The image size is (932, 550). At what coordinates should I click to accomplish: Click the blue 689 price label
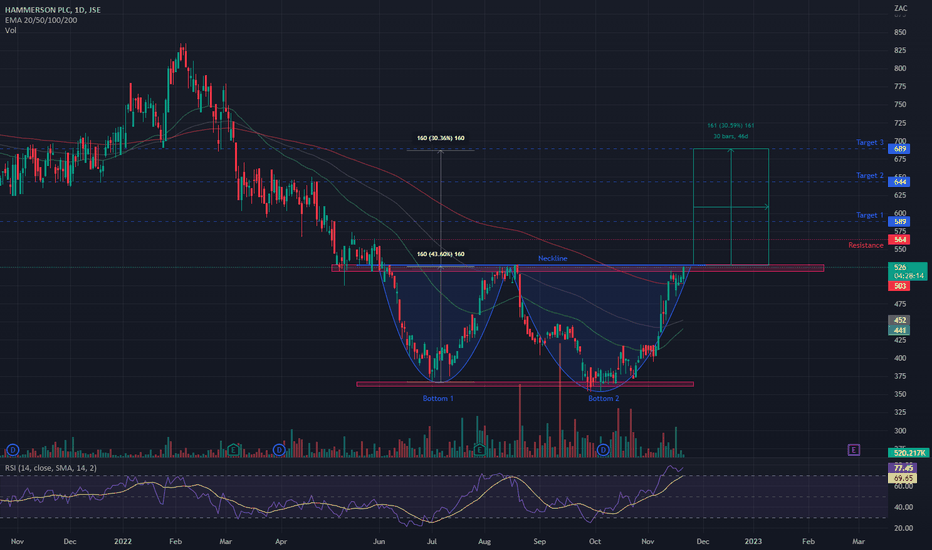click(899, 149)
